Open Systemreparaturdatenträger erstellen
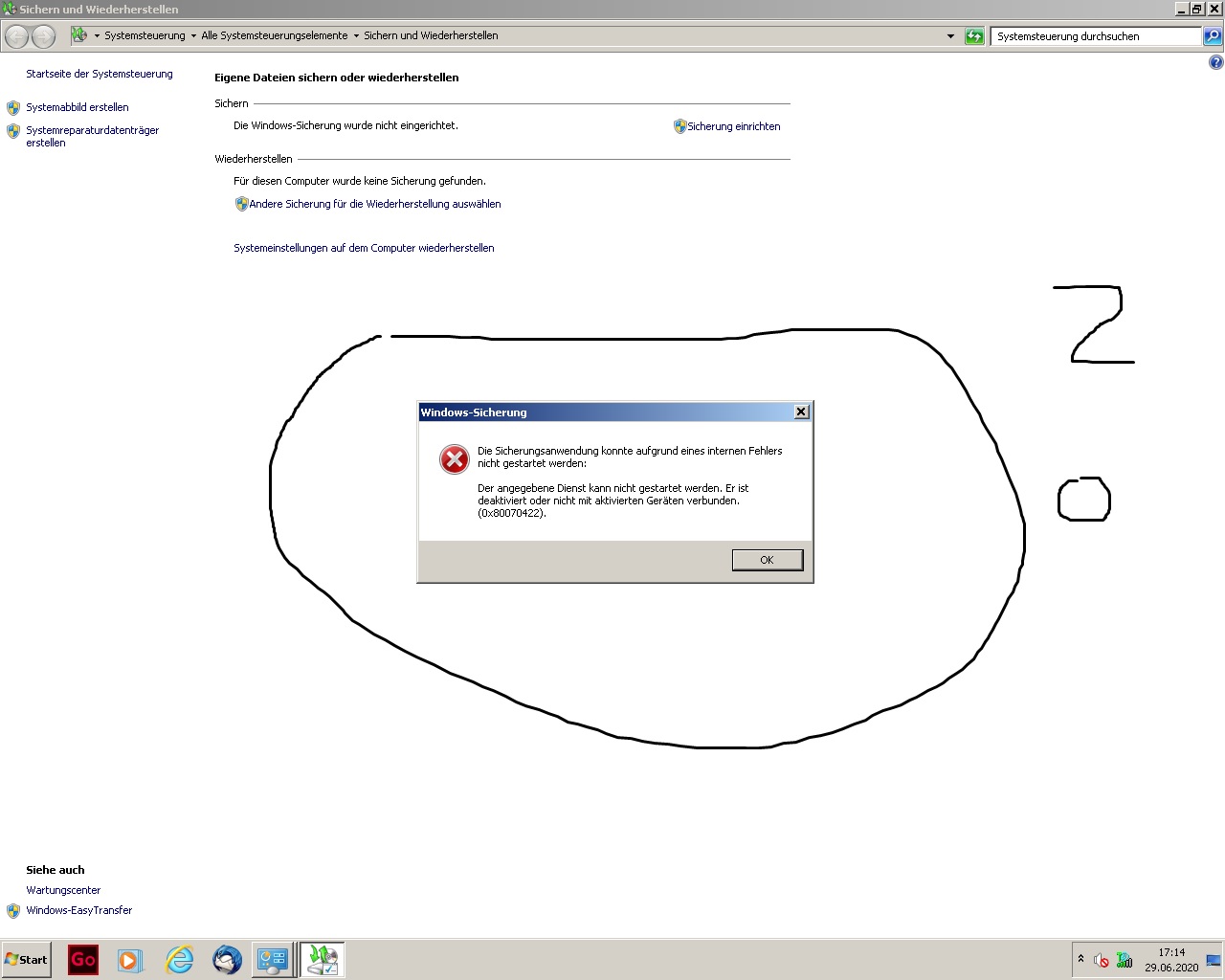Viewport: 1225px width, 980px height. [x=93, y=136]
